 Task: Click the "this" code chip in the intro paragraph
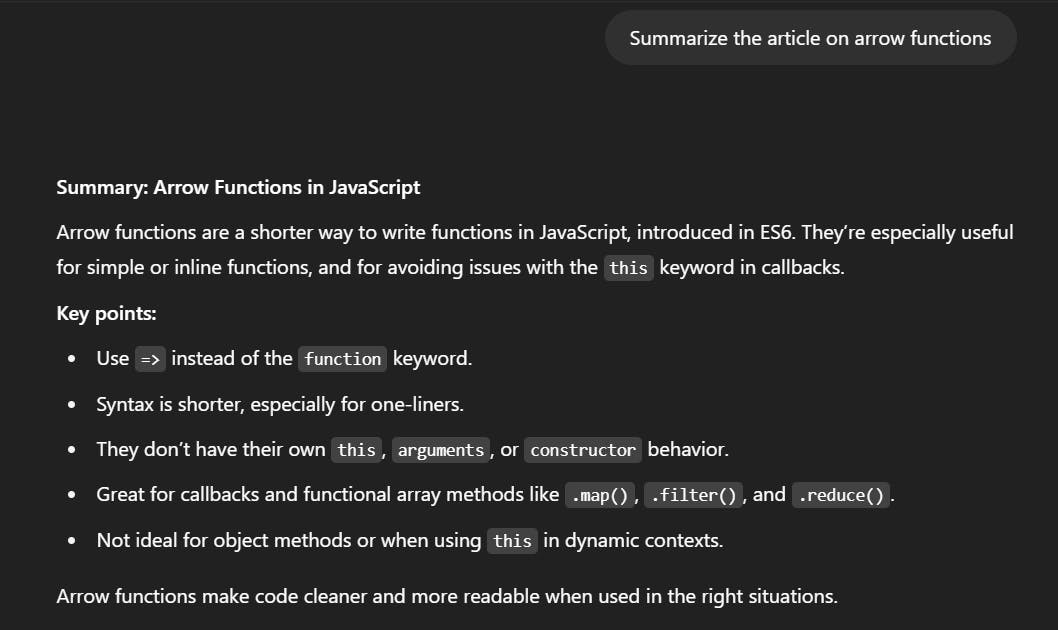click(628, 268)
